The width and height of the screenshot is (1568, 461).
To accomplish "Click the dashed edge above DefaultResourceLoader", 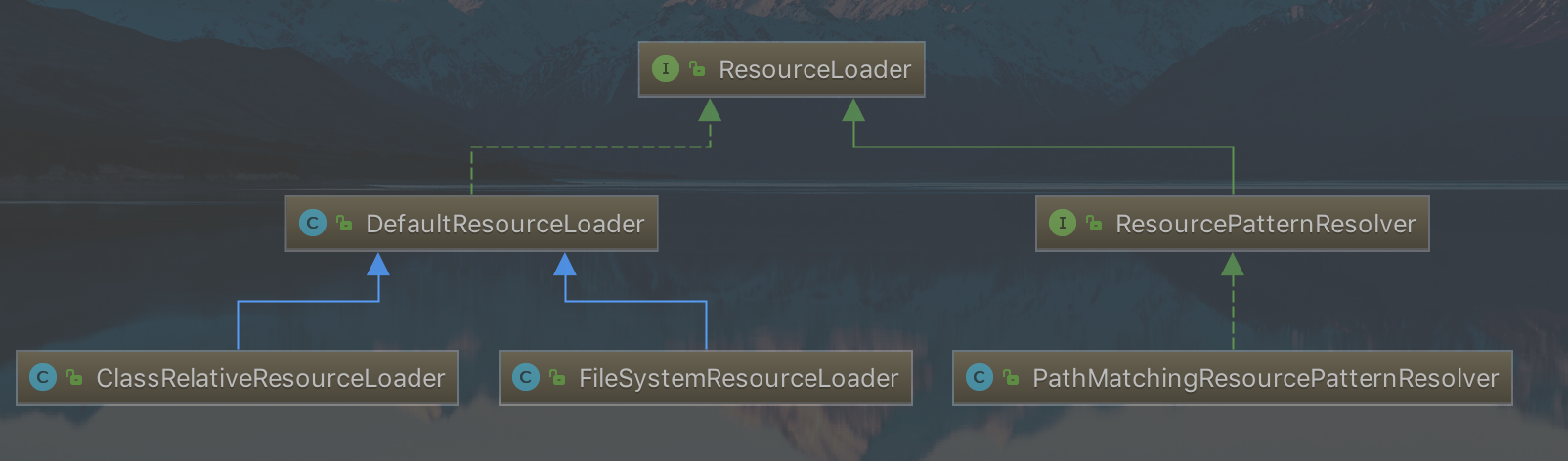I will coord(587,147).
